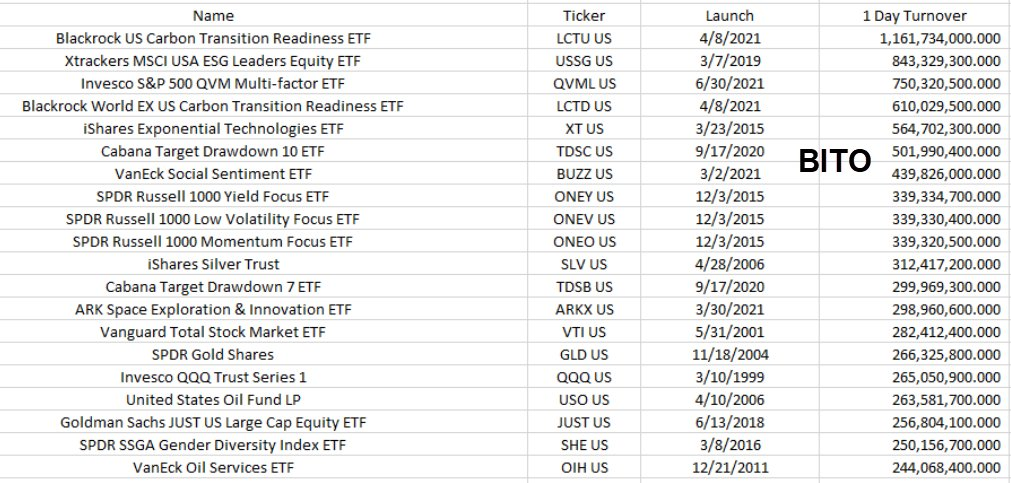The image size is (1011, 483).
Task: Select the Ticker column header cell
Action: (x=584, y=15)
